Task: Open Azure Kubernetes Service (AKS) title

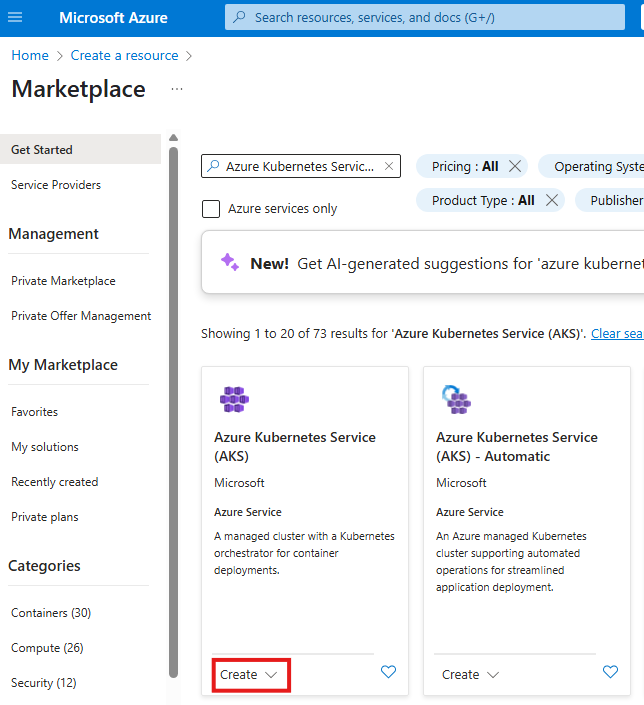Action: (x=295, y=446)
